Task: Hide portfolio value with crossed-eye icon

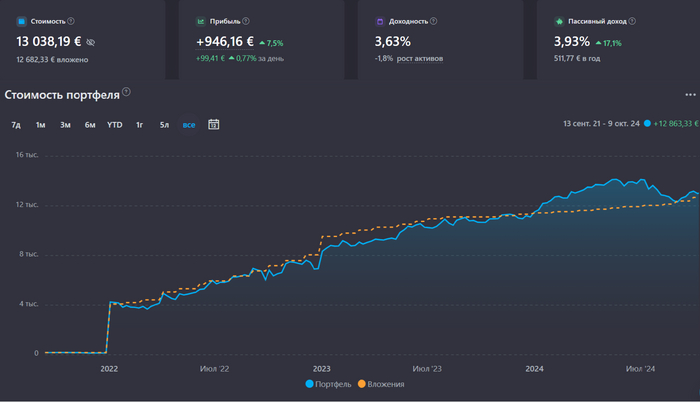Action: click(x=91, y=42)
